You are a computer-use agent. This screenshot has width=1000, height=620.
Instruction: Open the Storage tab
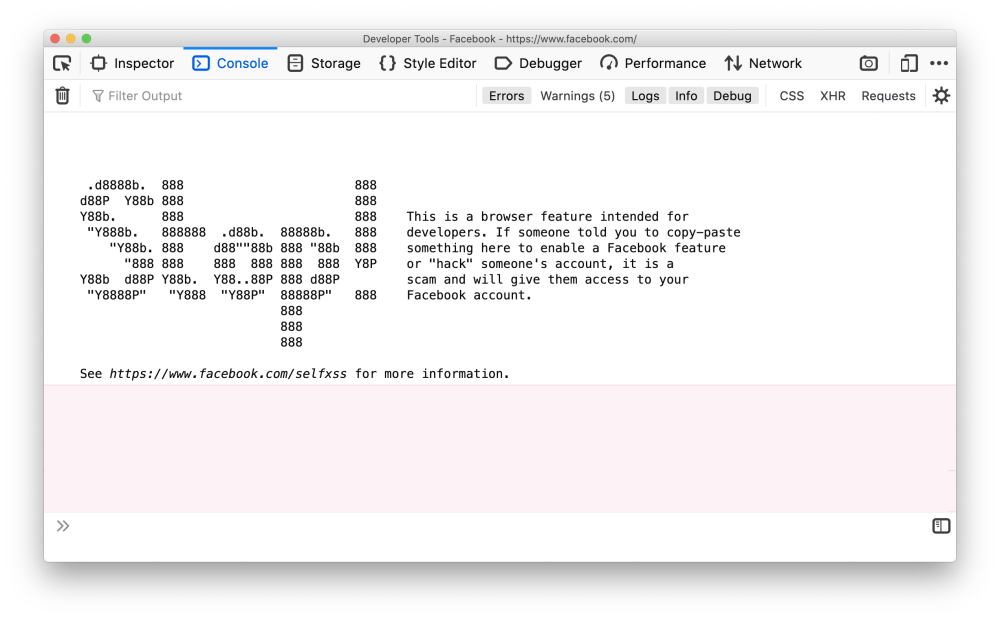[324, 63]
